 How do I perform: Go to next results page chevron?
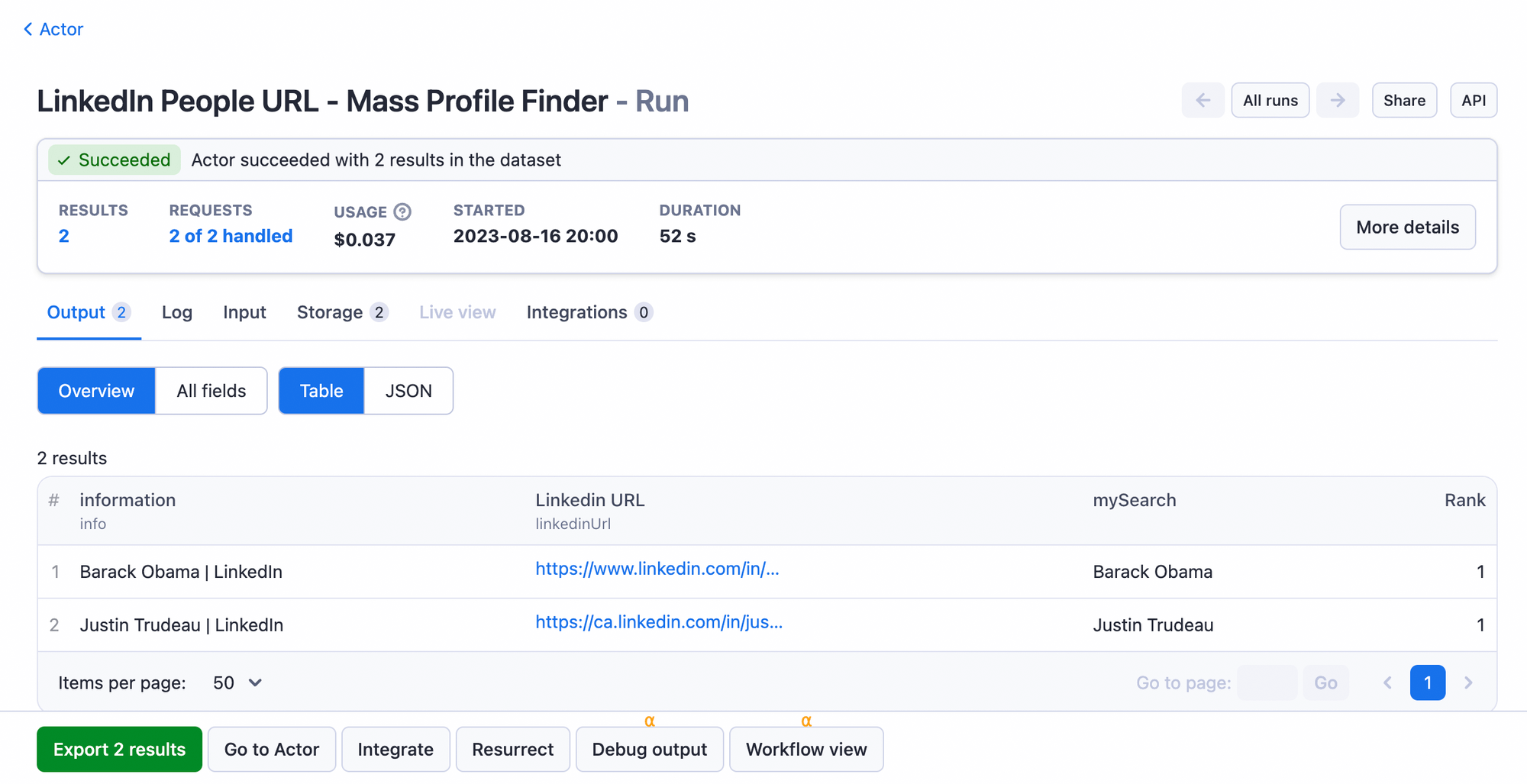pos(1467,682)
